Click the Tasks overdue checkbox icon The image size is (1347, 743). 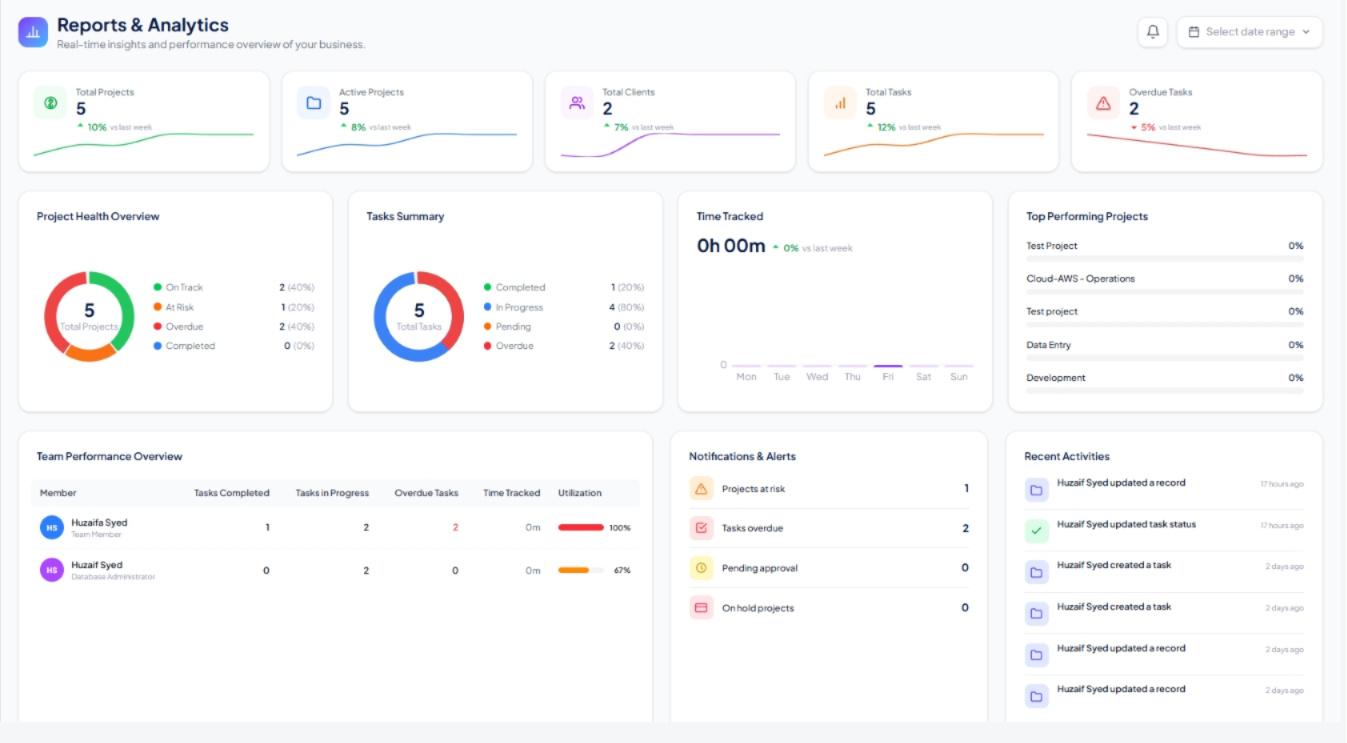pyautogui.click(x=701, y=528)
